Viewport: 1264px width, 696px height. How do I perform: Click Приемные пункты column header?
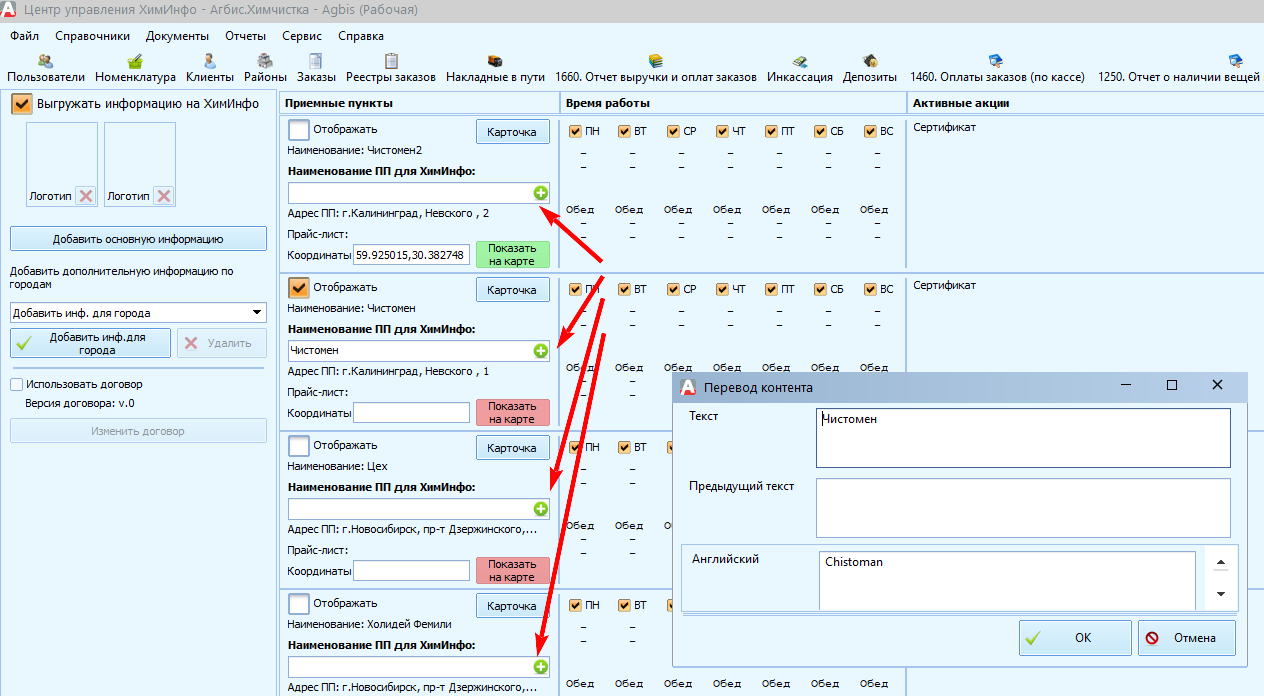tap(419, 103)
